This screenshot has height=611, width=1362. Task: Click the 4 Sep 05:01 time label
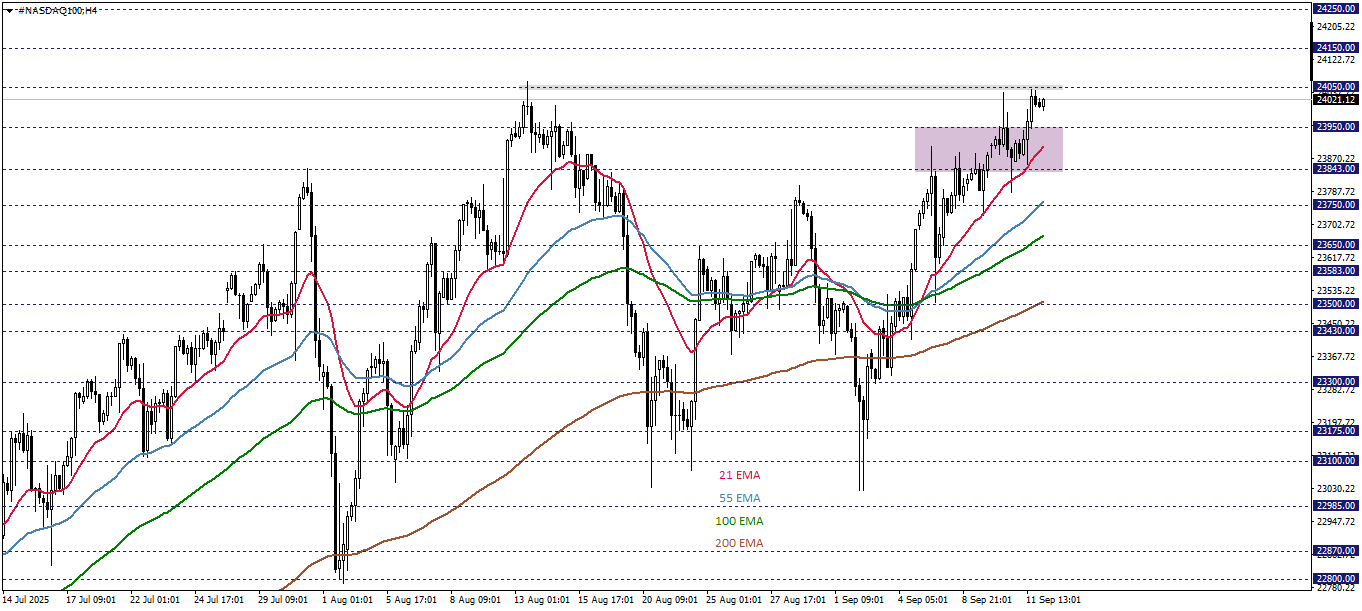tap(923, 600)
